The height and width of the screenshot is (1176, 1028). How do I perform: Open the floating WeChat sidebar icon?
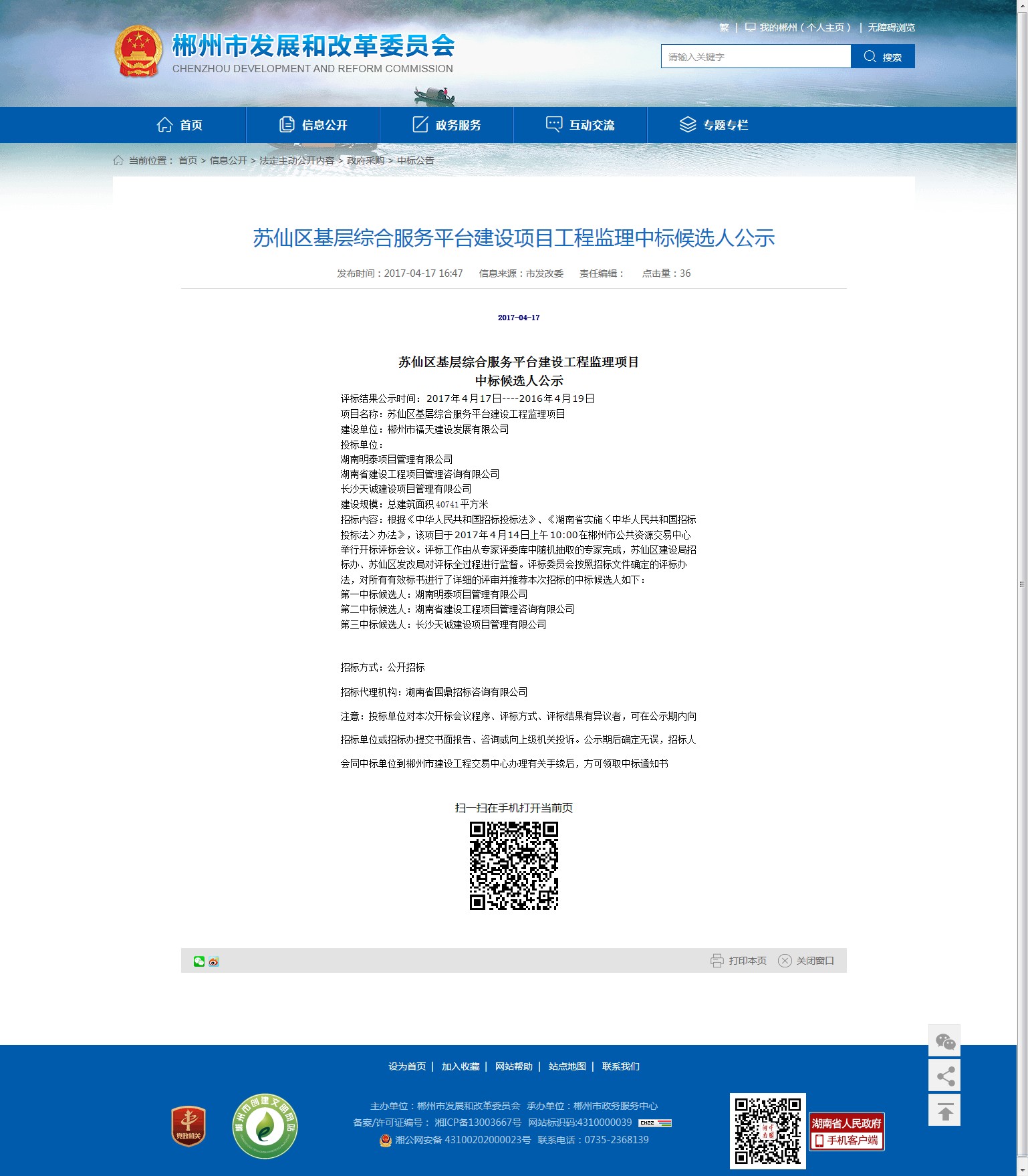[x=944, y=1041]
